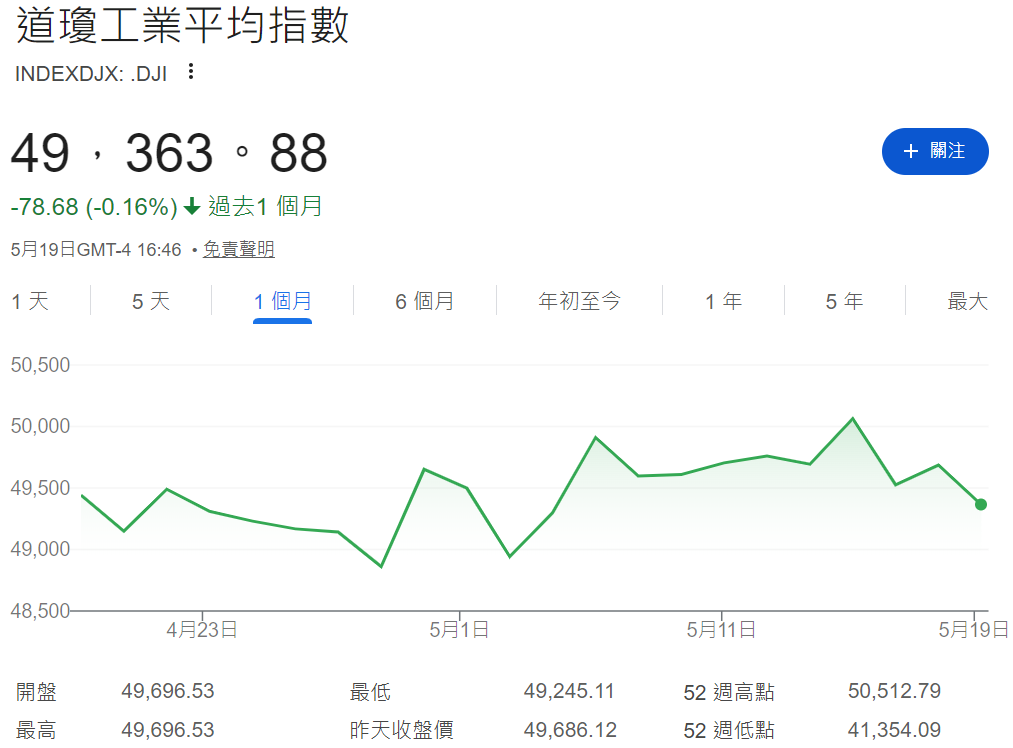
Task: Click the 道瓊工業平均指數 title
Action: [182, 26]
